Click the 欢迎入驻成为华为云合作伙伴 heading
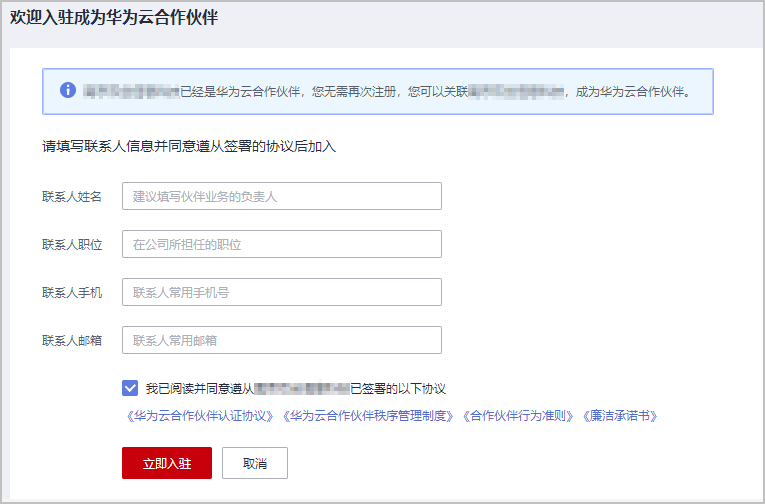Viewport: 765px width, 504px height. [114, 18]
